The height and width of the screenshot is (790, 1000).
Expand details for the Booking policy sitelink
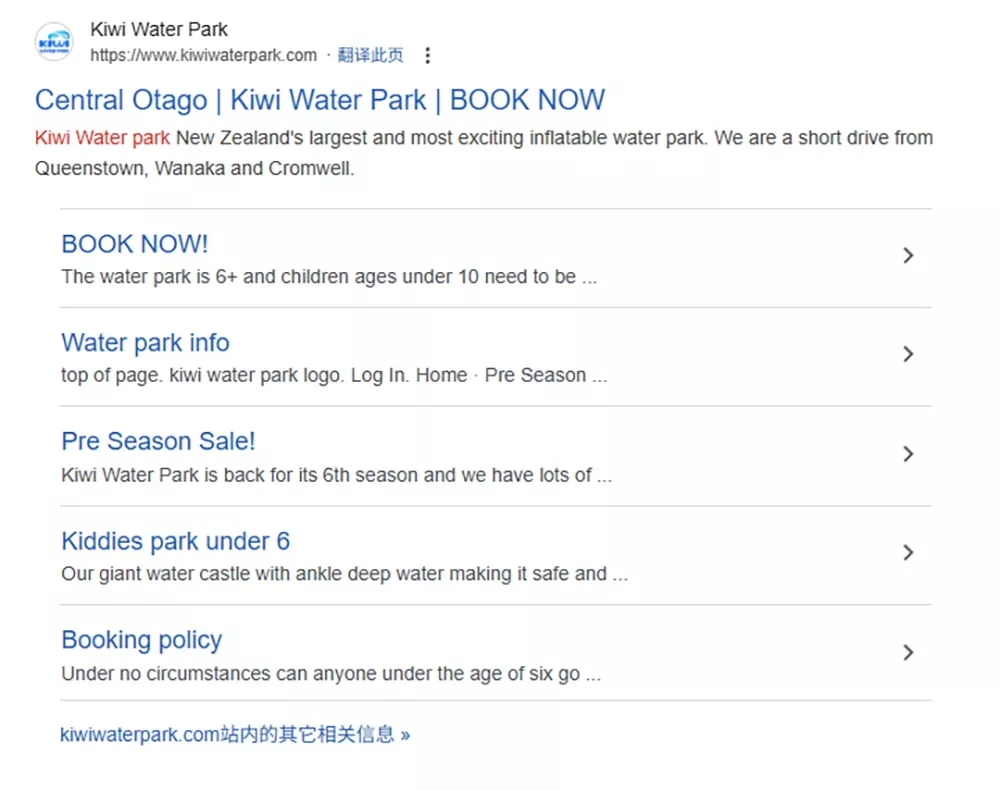click(x=909, y=652)
